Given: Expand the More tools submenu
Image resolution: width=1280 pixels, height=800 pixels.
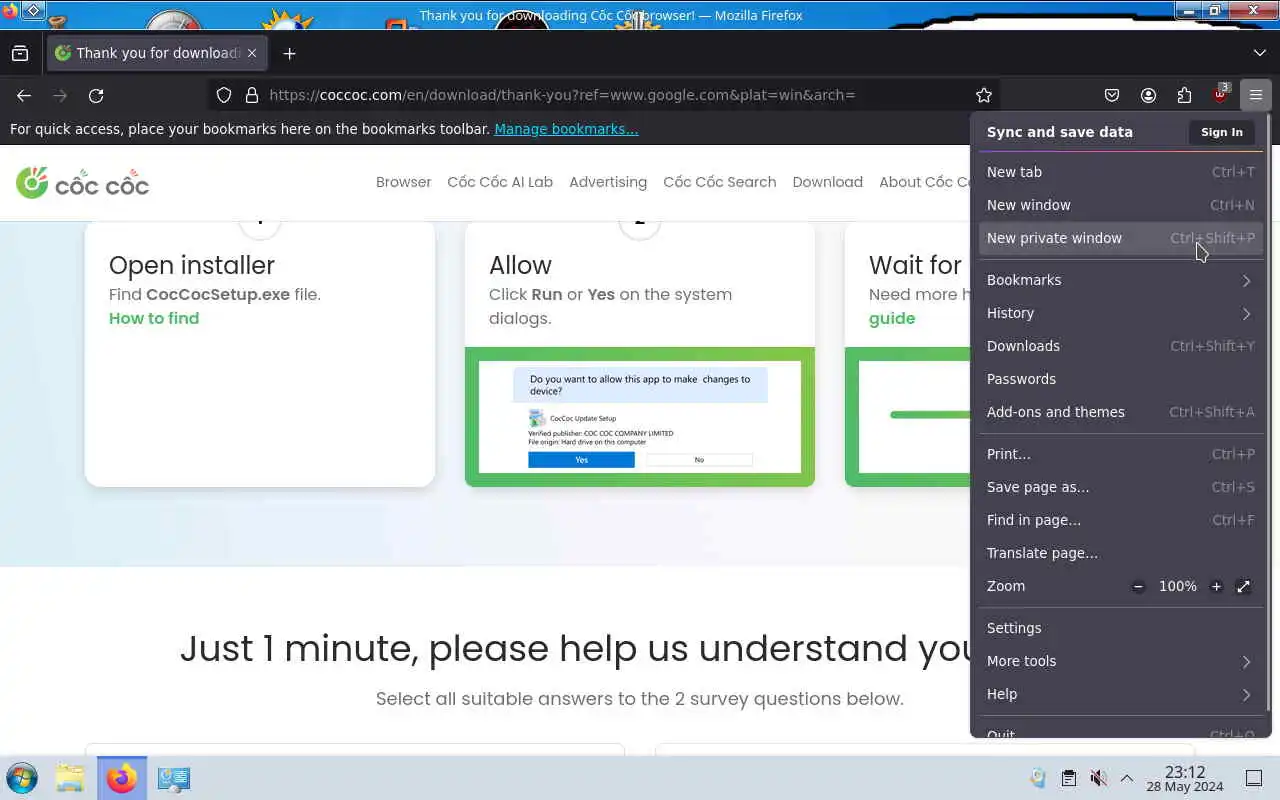Looking at the screenshot, I should tap(1120, 661).
